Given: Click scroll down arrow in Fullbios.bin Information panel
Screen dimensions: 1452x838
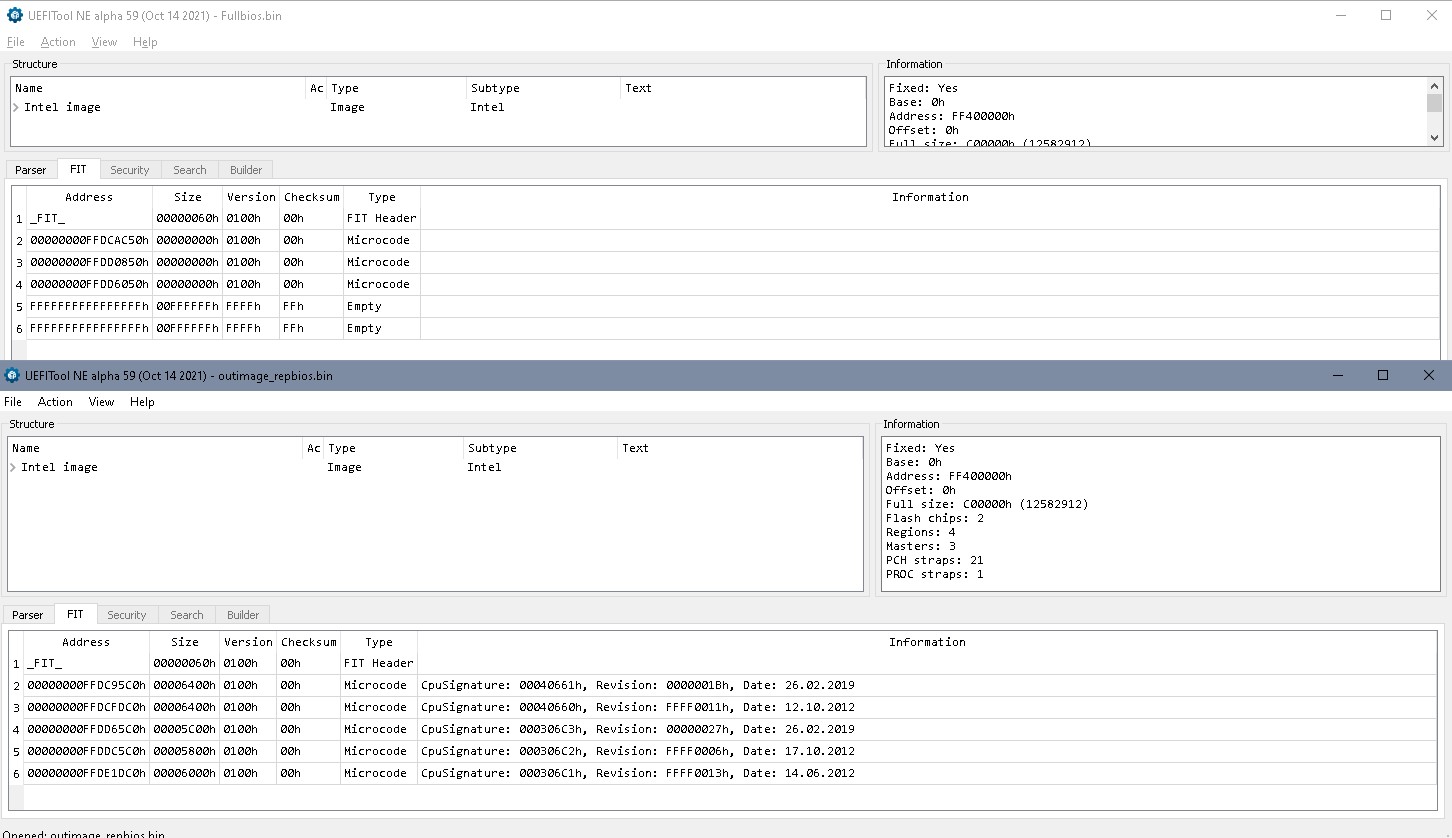Looking at the screenshot, I should 1434,138.
